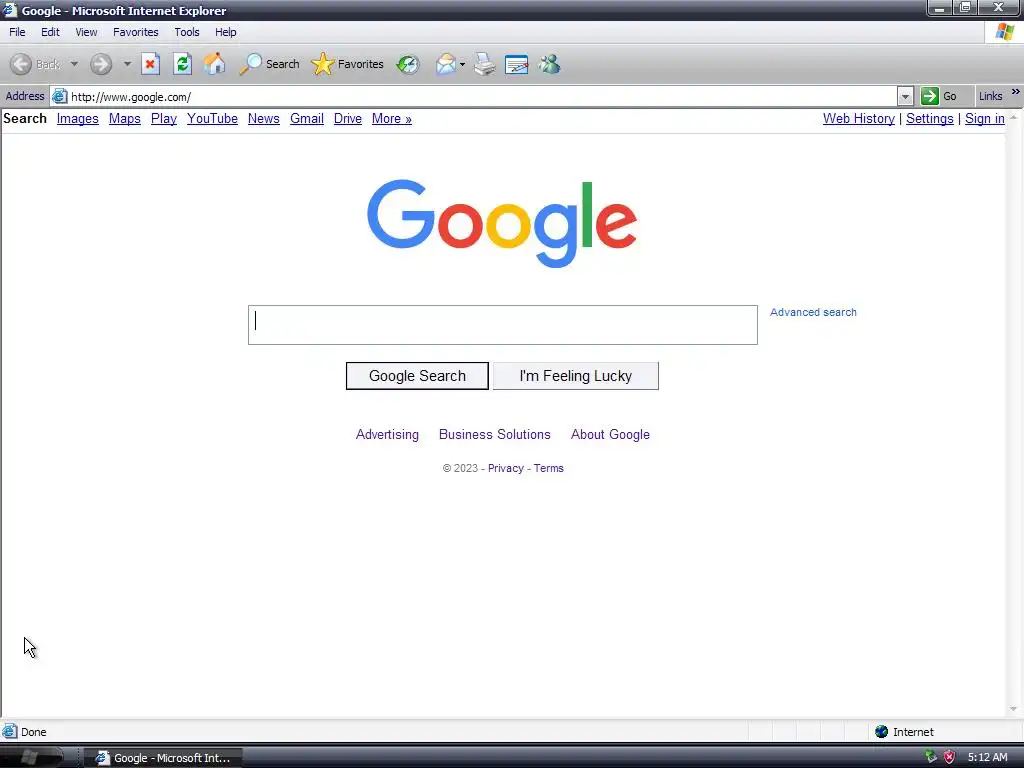Screen dimensions: 1024x768
Task: Open the Google Settings link
Action: pos(930,119)
